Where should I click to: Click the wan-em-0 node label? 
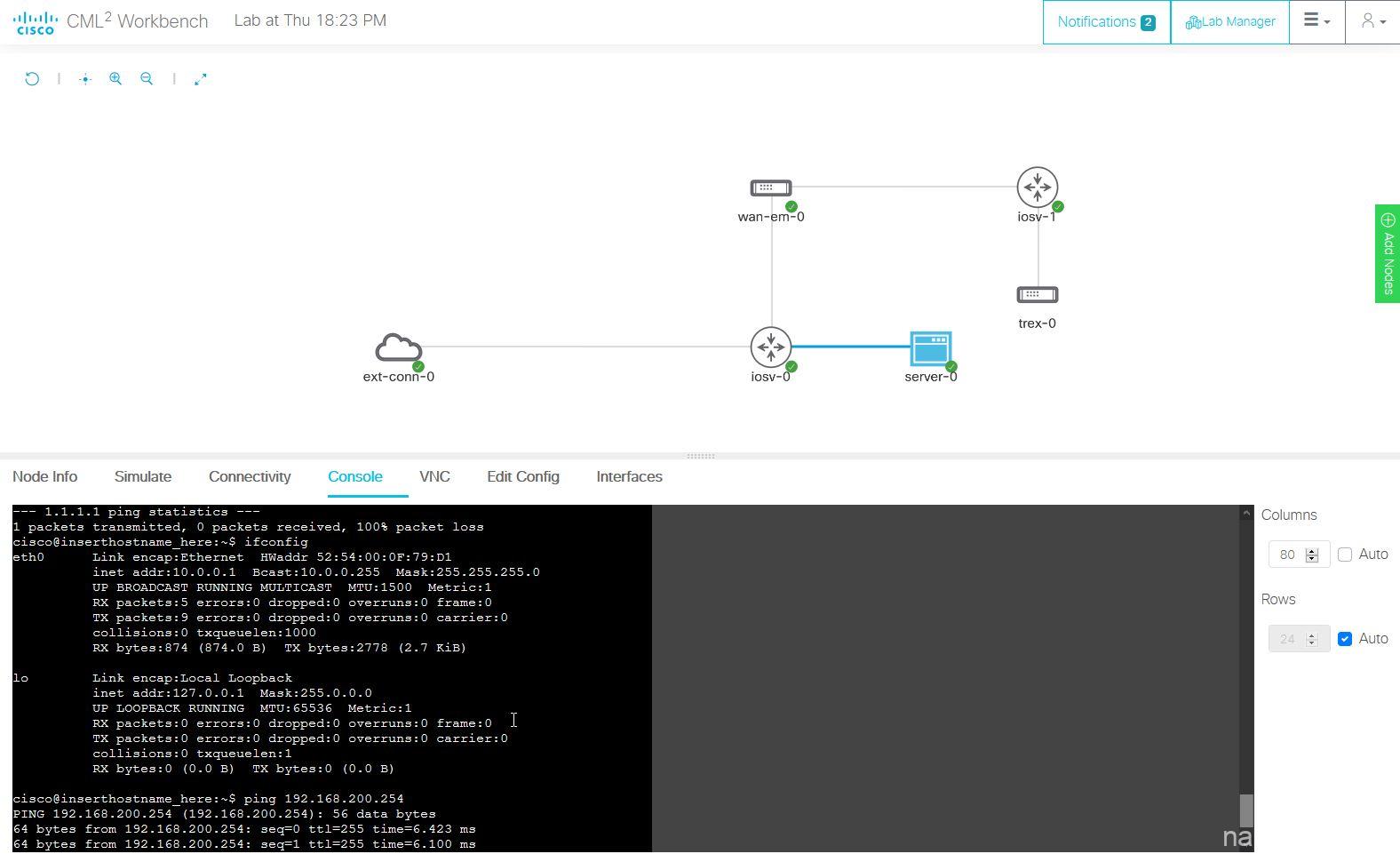771,217
